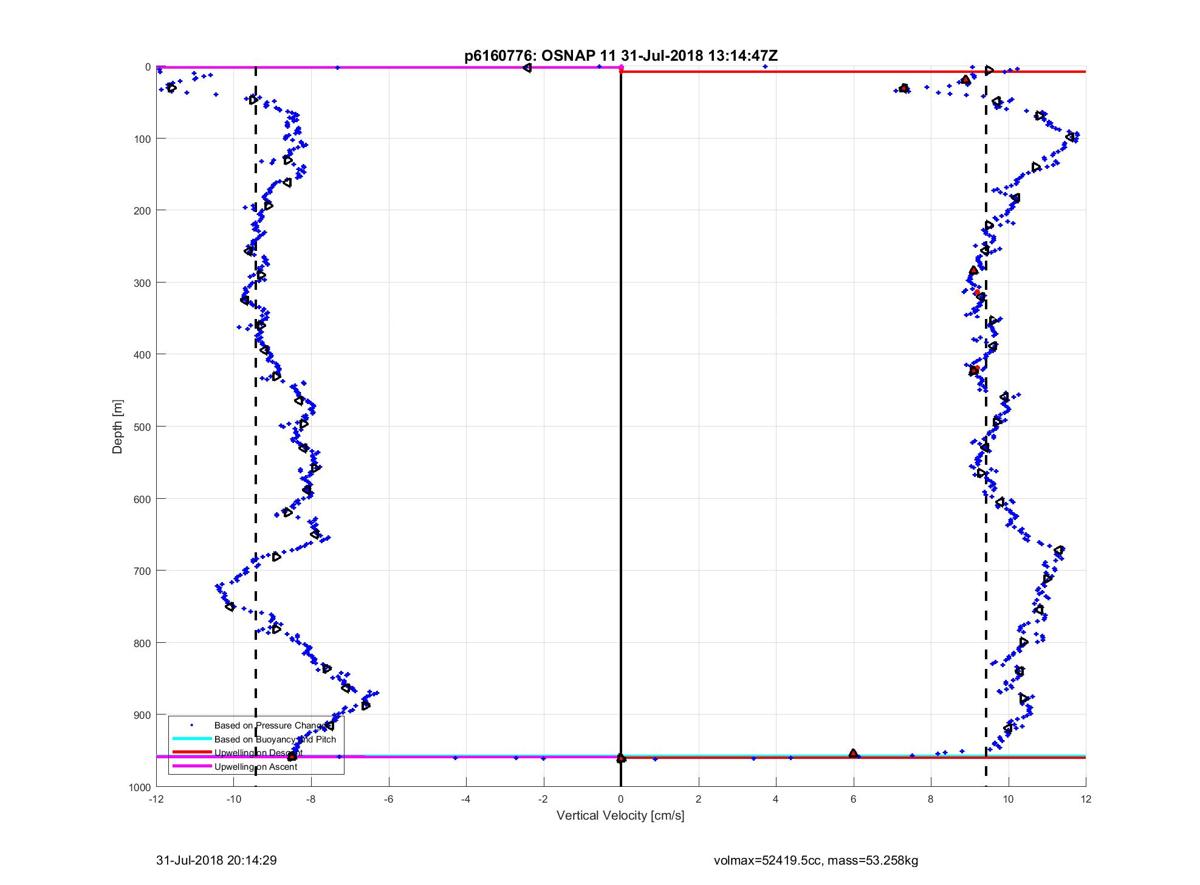This screenshot has width=1200, height=885.
Task: Click the '-2' velocity axis tick label
Action: pos(543,799)
